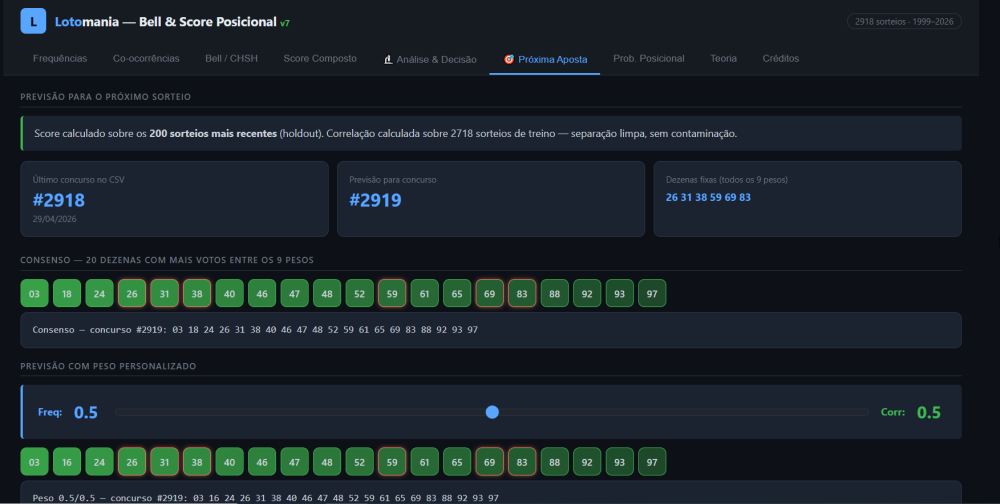
Task: Click custom weight chip 69
Action: 489,462
